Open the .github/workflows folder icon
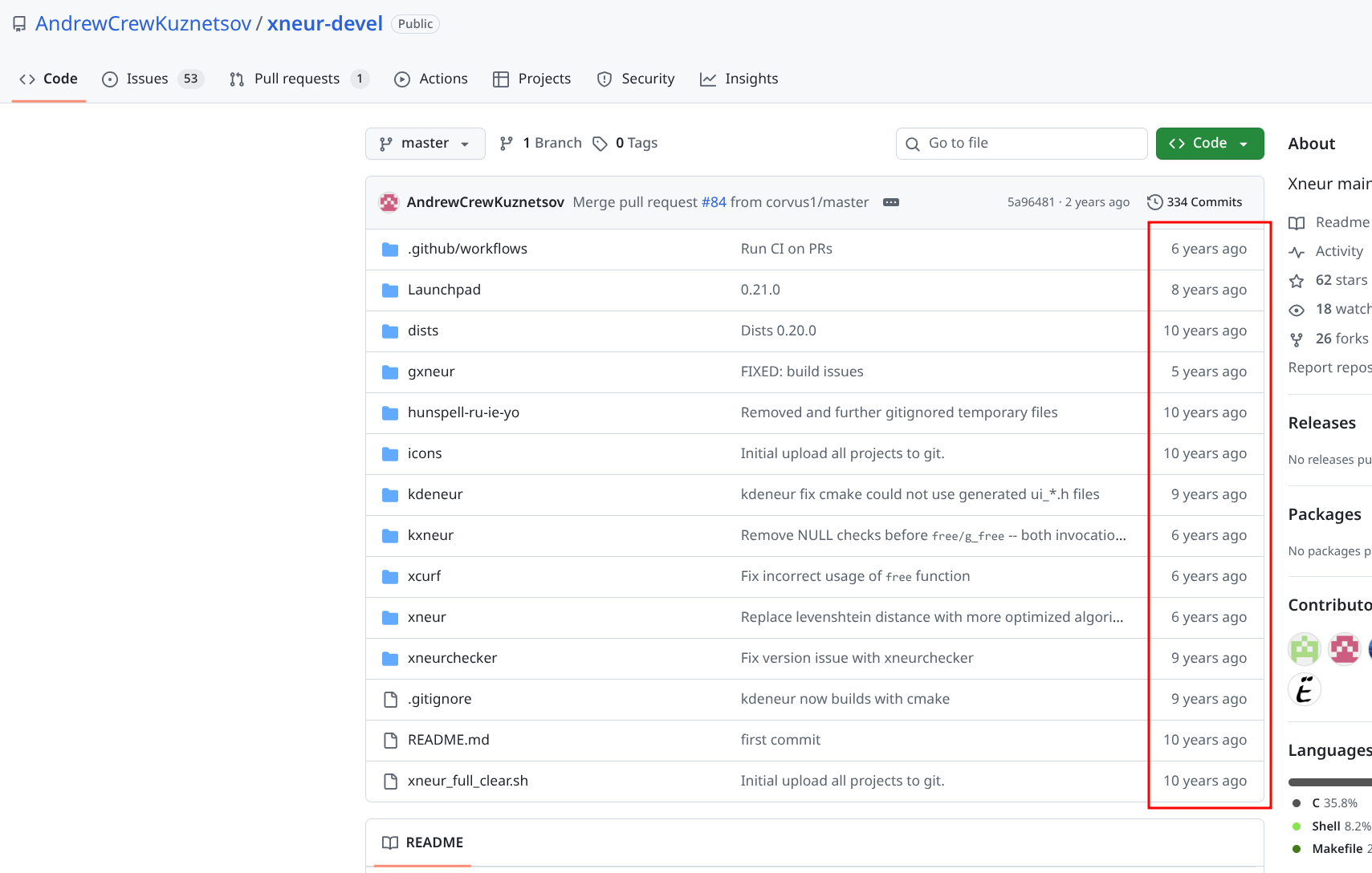The height and width of the screenshot is (873, 1372). 390,250
